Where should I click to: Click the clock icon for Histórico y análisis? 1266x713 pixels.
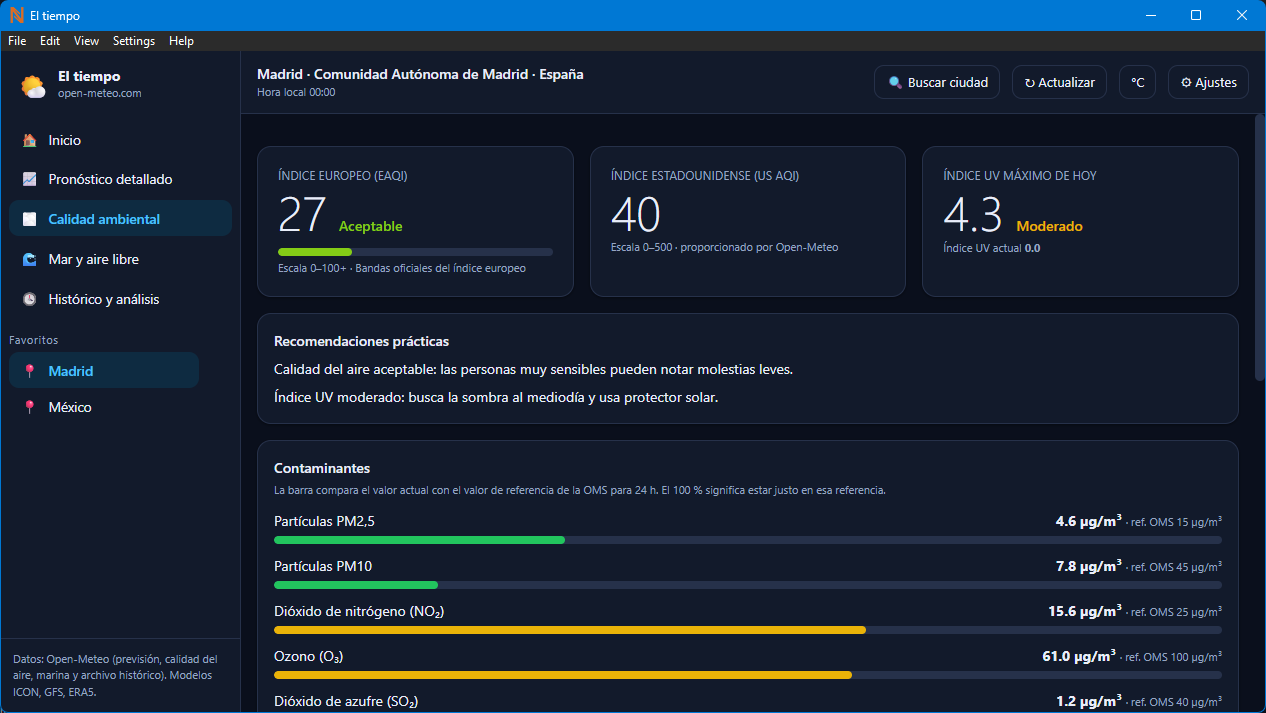[30, 300]
